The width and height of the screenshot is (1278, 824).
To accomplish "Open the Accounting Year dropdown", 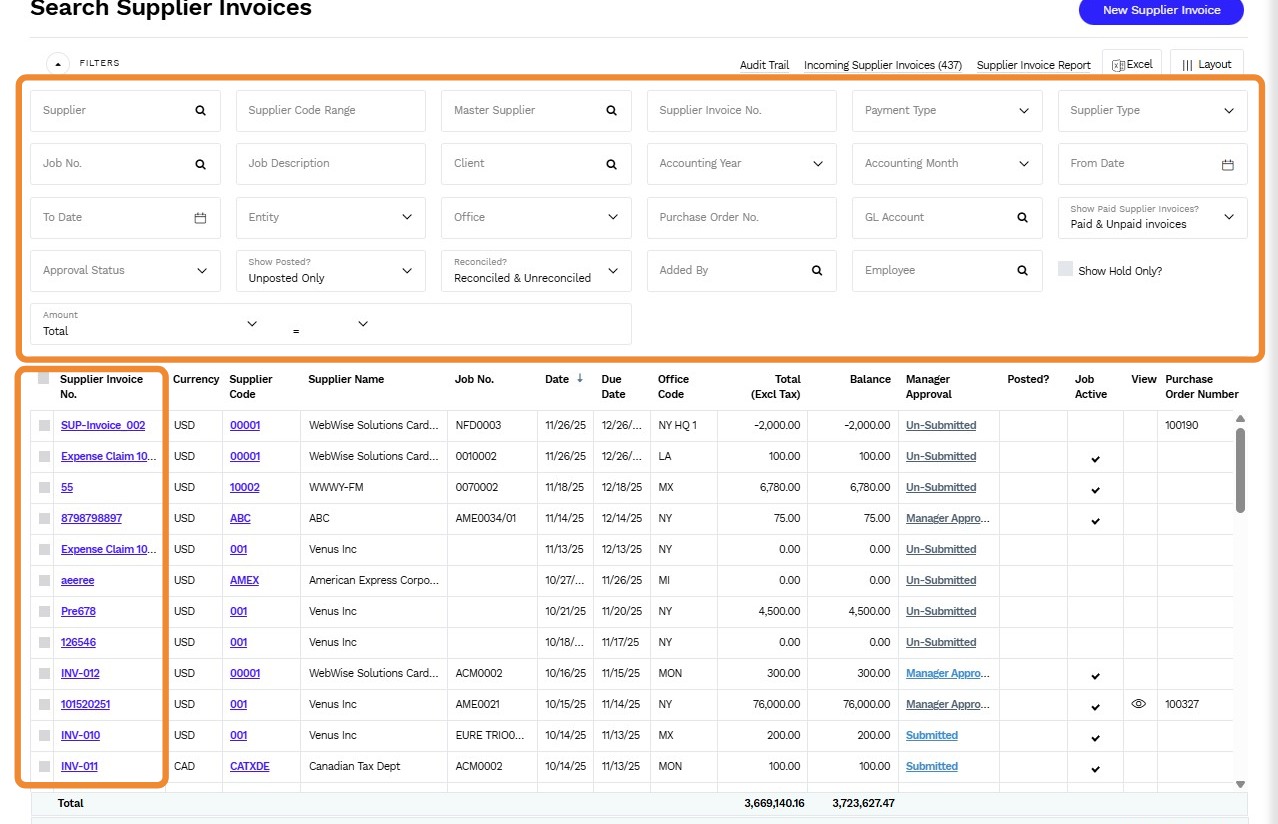I will 818,164.
